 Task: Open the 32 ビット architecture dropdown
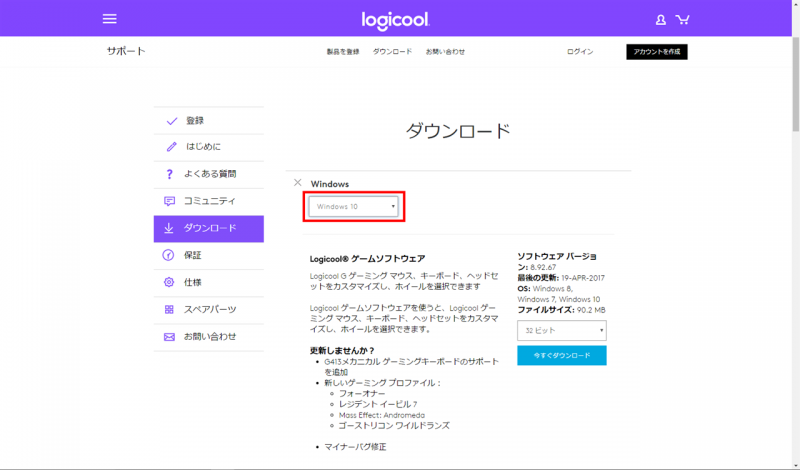click(x=562, y=331)
